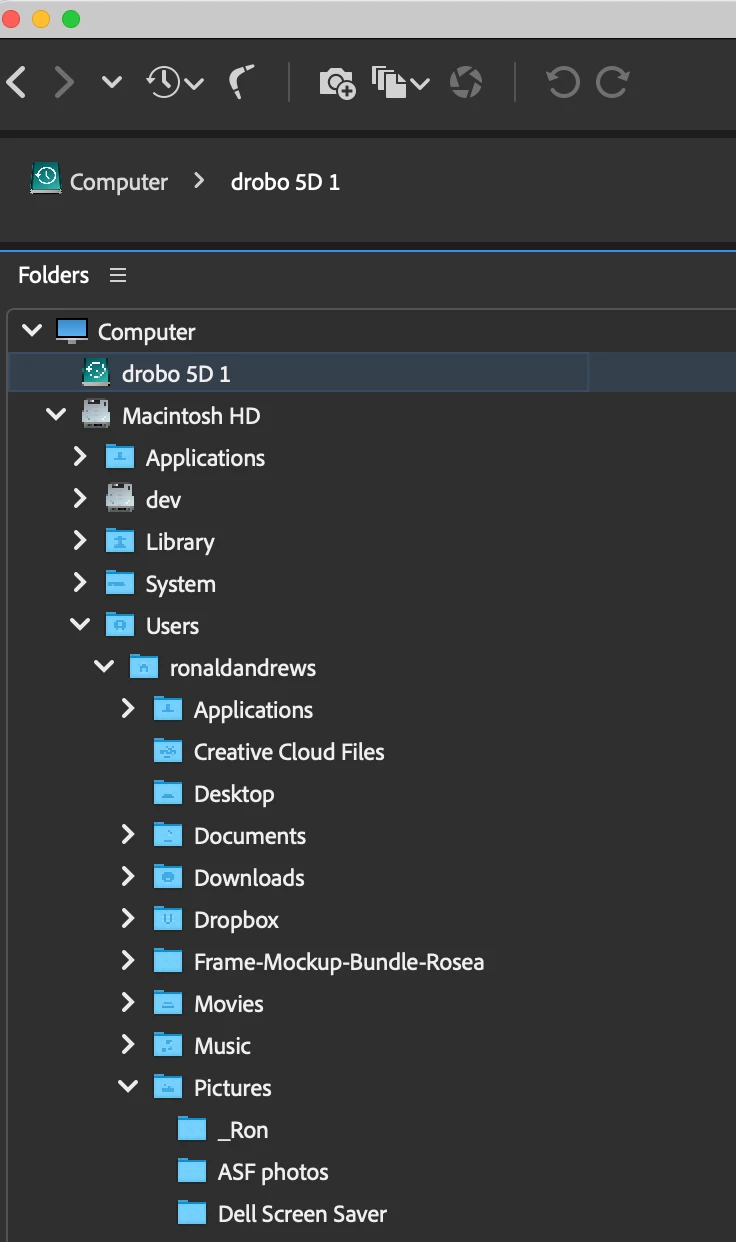Click the dev disk icon

120,498
